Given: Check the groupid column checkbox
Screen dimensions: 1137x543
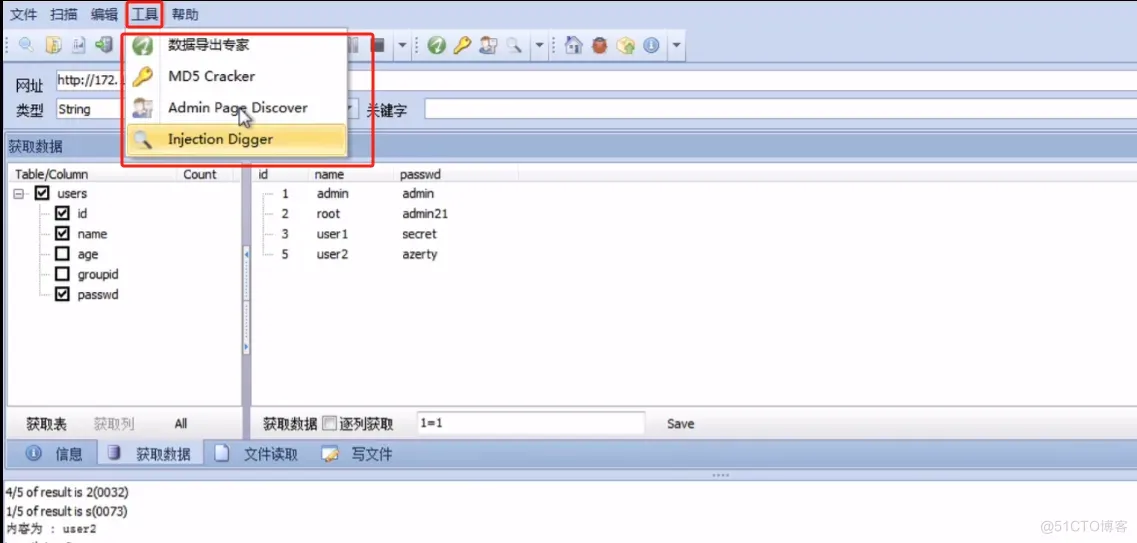Looking at the screenshot, I should (x=62, y=275).
